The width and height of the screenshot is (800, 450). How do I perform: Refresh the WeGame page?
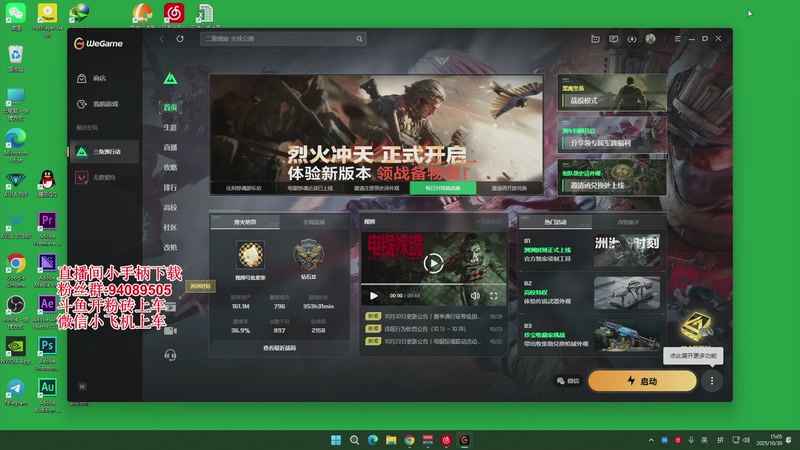180,39
